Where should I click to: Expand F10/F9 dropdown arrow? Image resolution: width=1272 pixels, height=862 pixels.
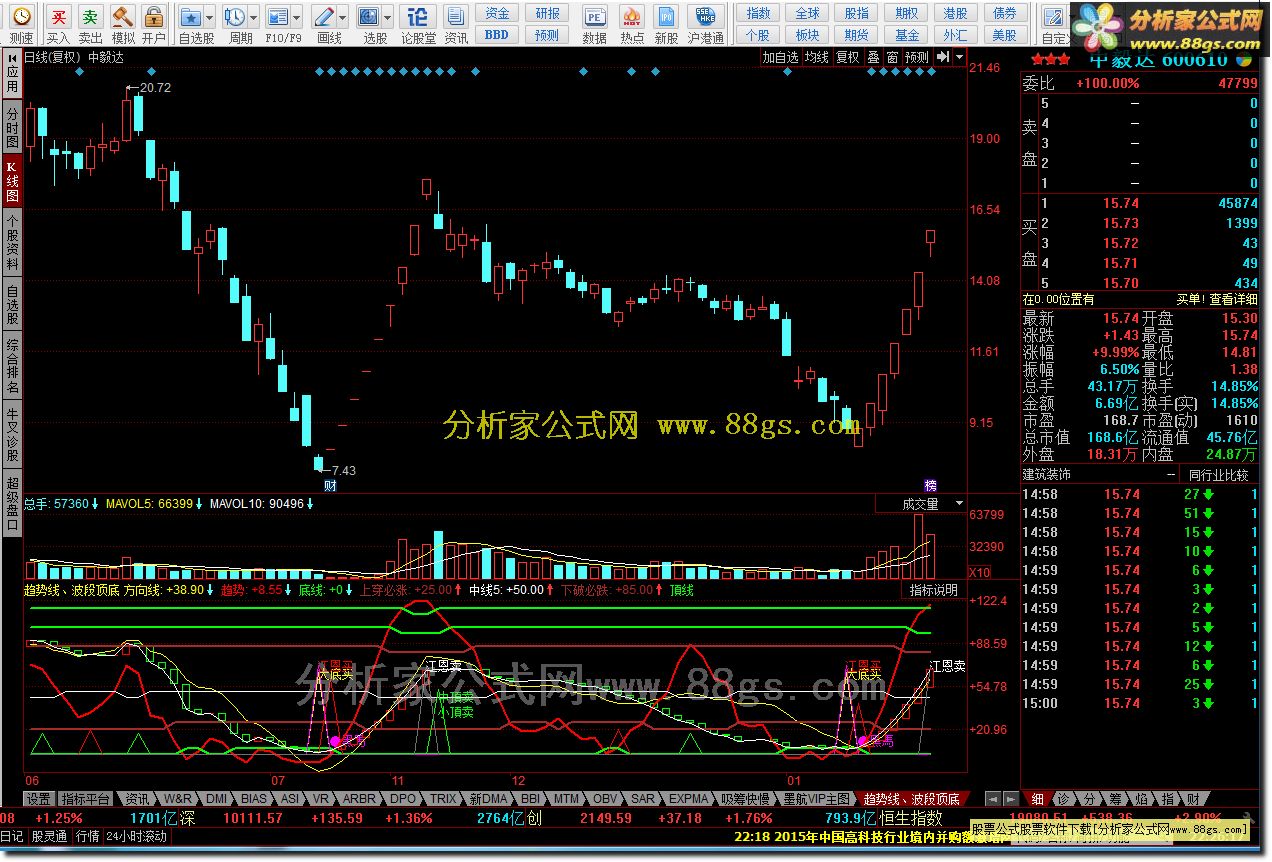click(298, 18)
